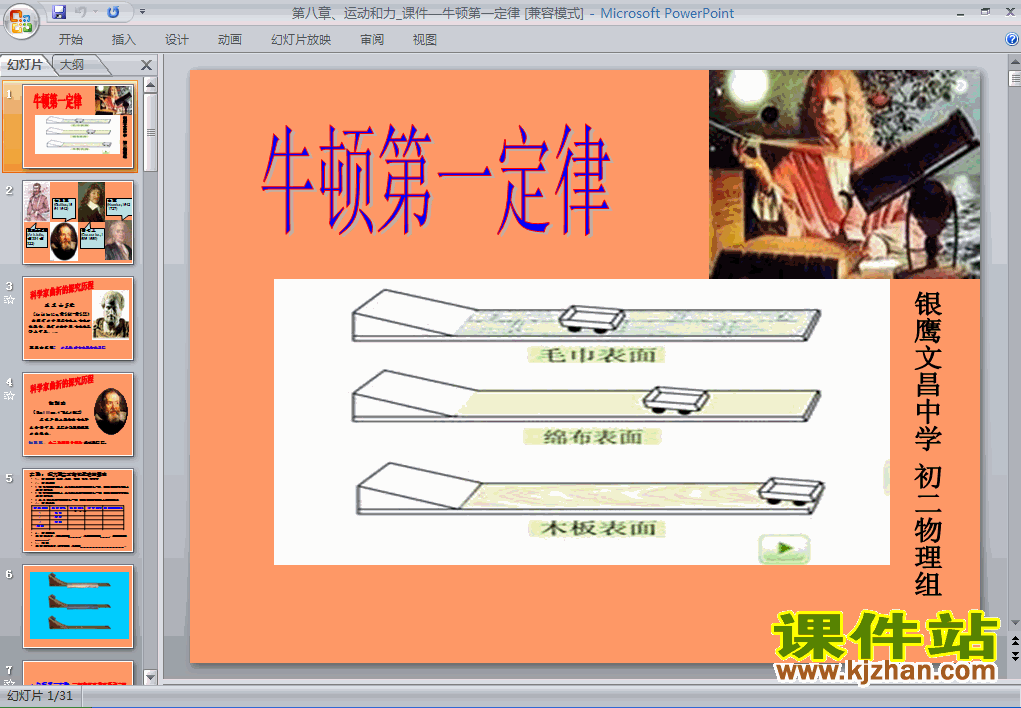Click the thumbnail pane scroll up arrow
Viewport: 1021px width, 708px height.
click(x=150, y=85)
